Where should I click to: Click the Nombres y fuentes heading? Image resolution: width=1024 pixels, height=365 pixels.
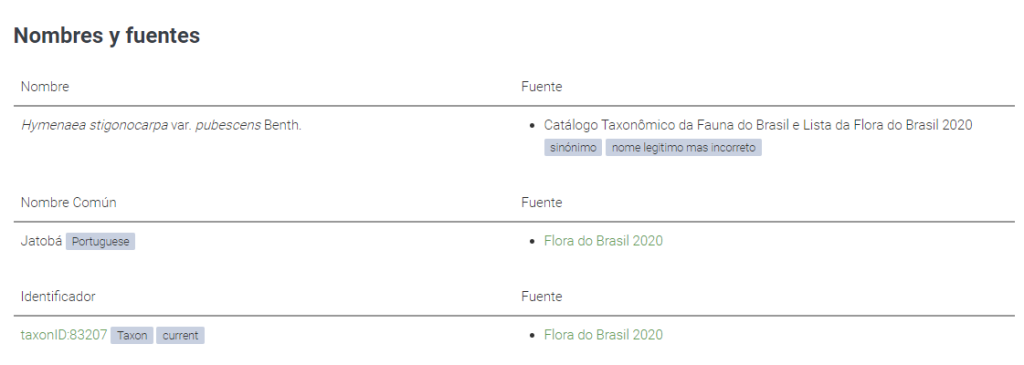tap(106, 35)
